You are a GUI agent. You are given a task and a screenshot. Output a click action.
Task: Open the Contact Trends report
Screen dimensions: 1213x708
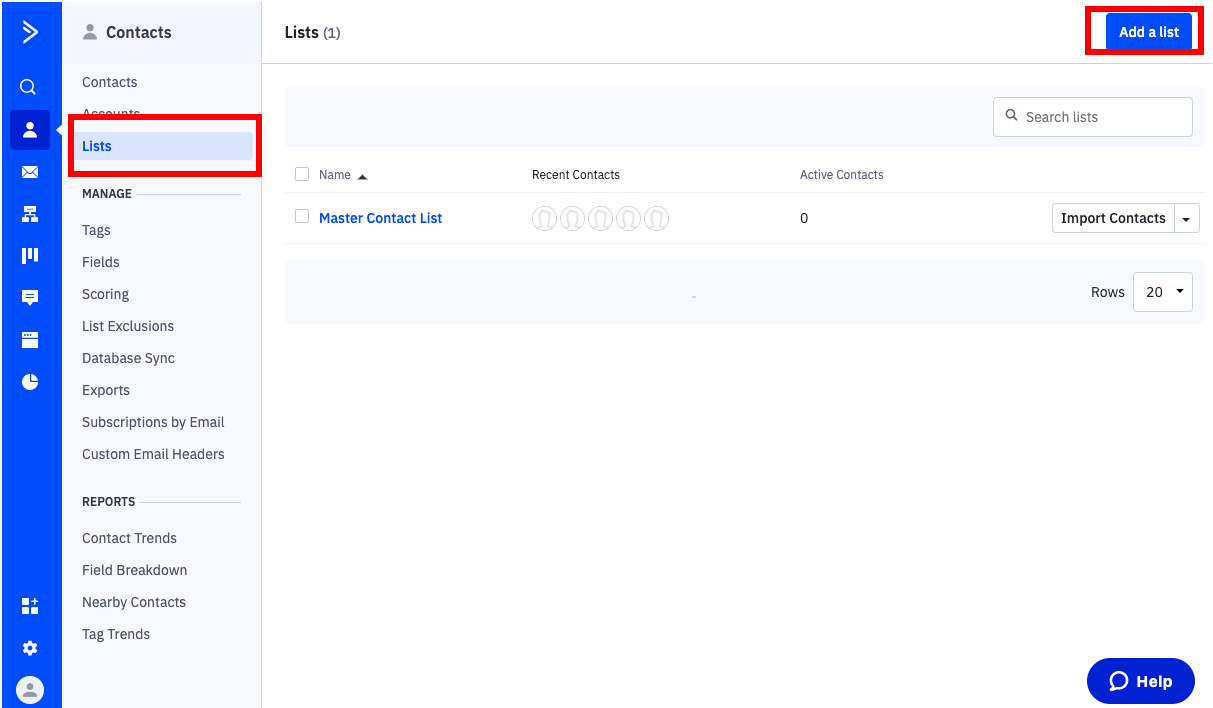130,538
